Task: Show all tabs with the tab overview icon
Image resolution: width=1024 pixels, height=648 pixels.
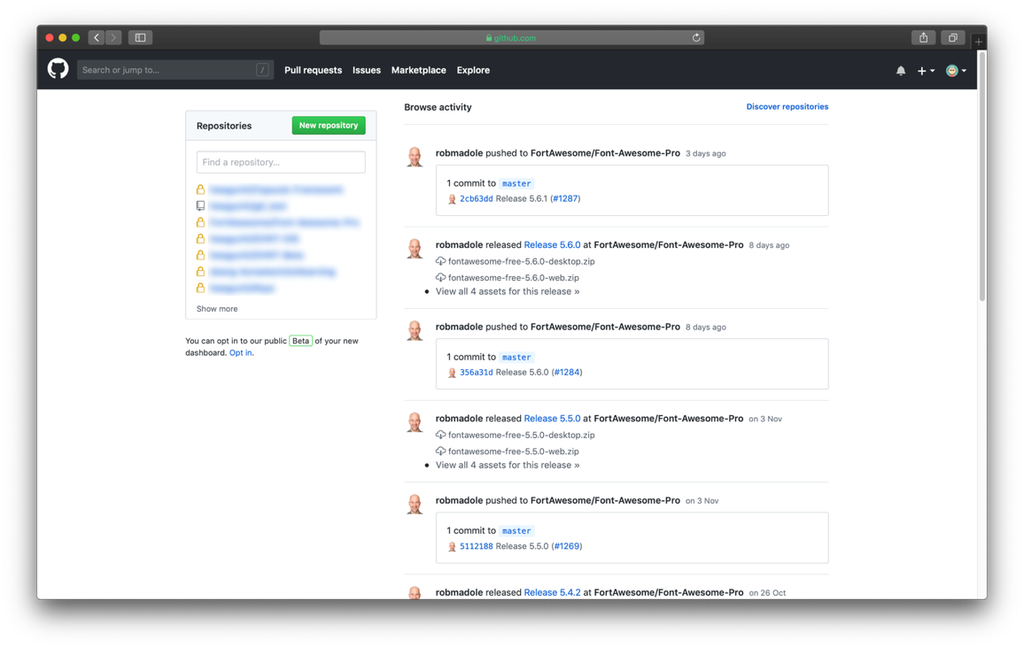Action: (x=953, y=38)
